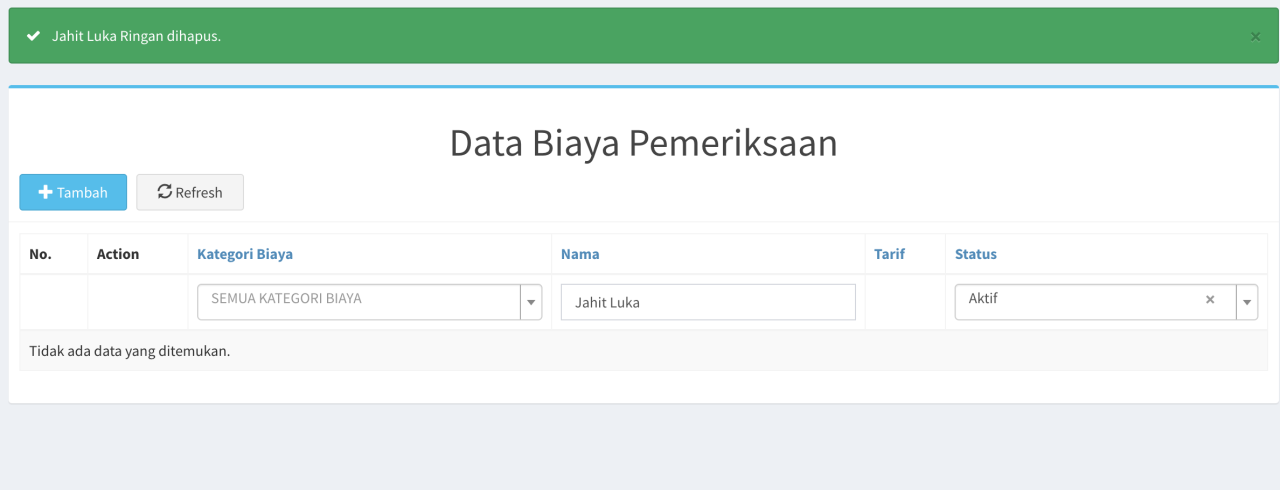Sort by the Kategori Biaya column

point(245,254)
